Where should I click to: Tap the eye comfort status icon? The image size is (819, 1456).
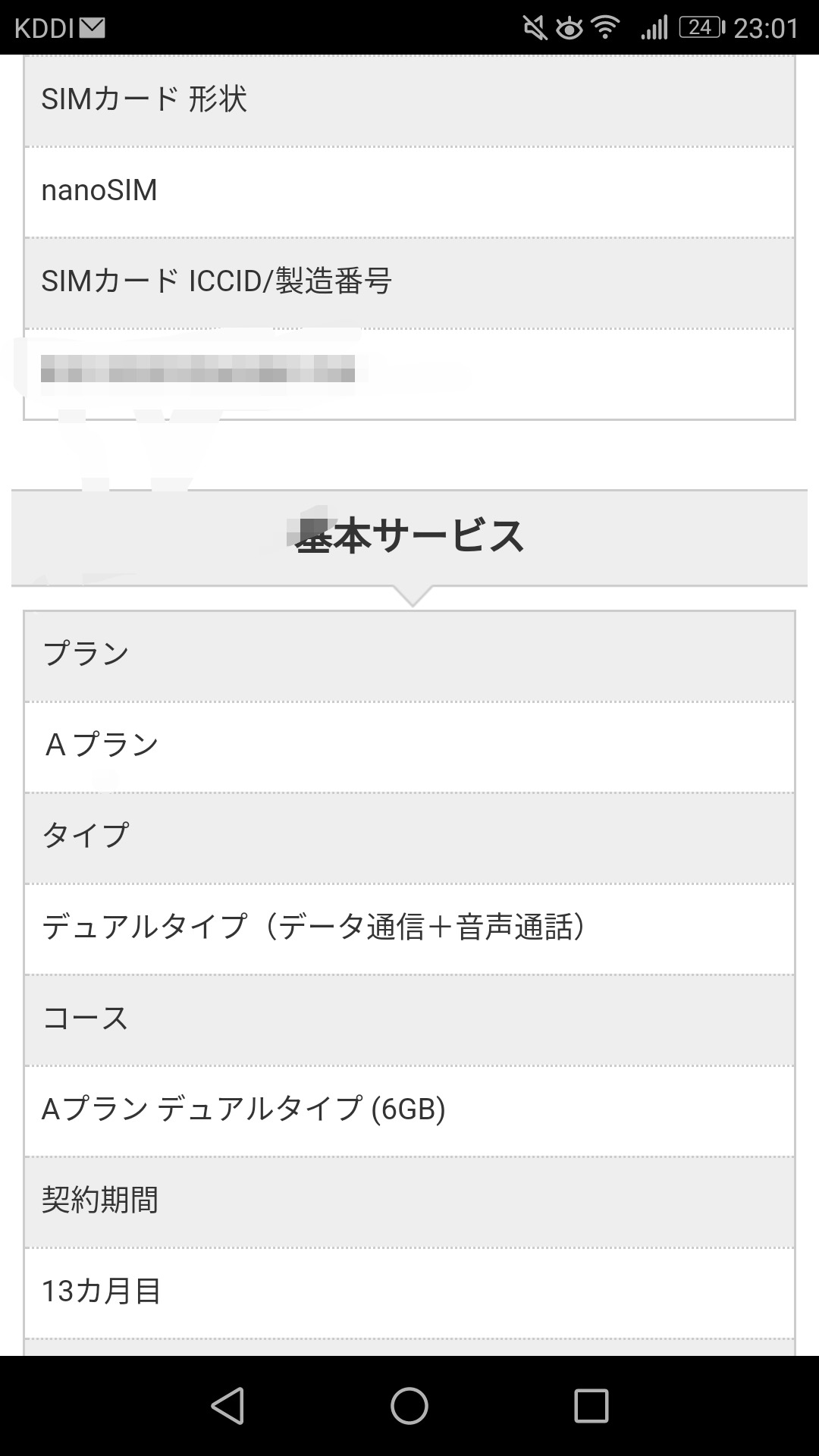tap(569, 29)
